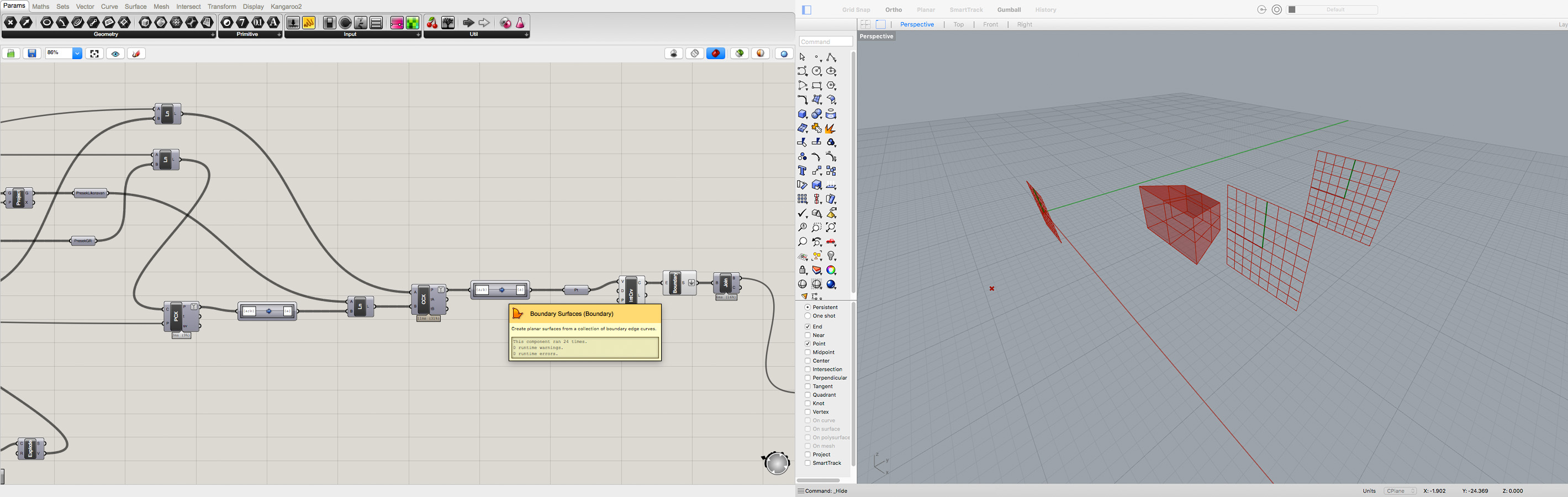Select the Point parameter icon in Geometry panel
Image resolution: width=1568 pixels, height=497 pixels.
[10, 23]
